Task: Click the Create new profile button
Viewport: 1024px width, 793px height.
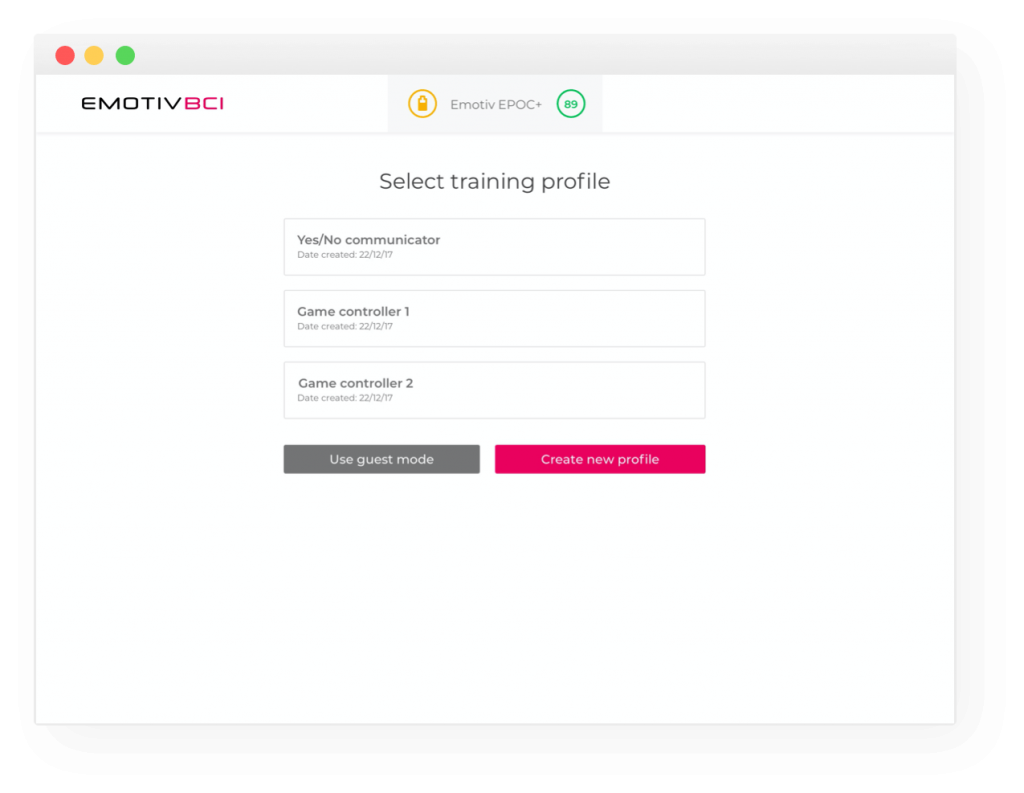Action: pos(600,459)
